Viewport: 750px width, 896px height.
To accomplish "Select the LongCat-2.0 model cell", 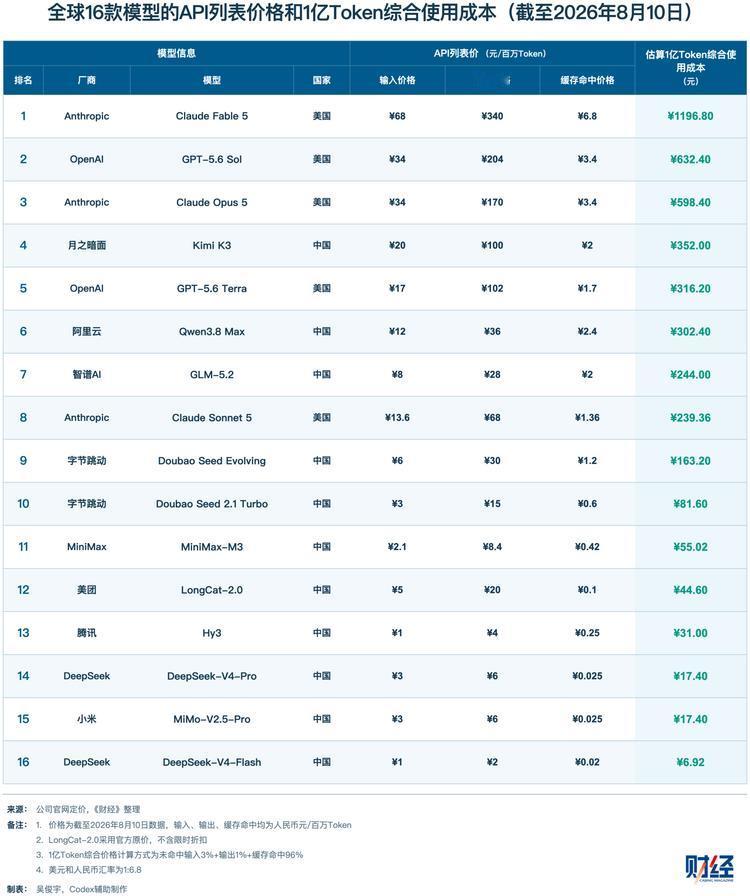I will point(212,590).
